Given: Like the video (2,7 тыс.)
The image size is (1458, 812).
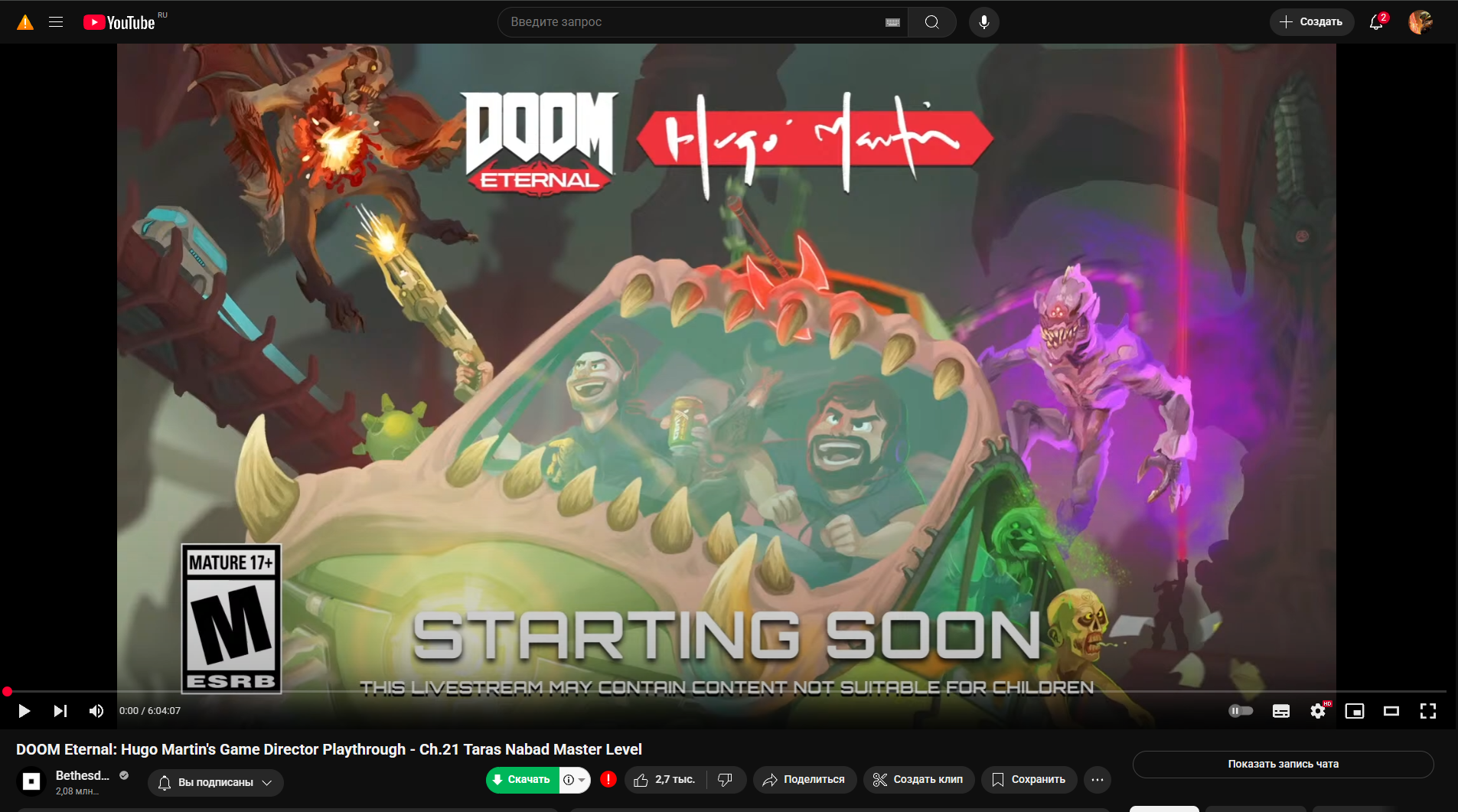Looking at the screenshot, I should 665,780.
